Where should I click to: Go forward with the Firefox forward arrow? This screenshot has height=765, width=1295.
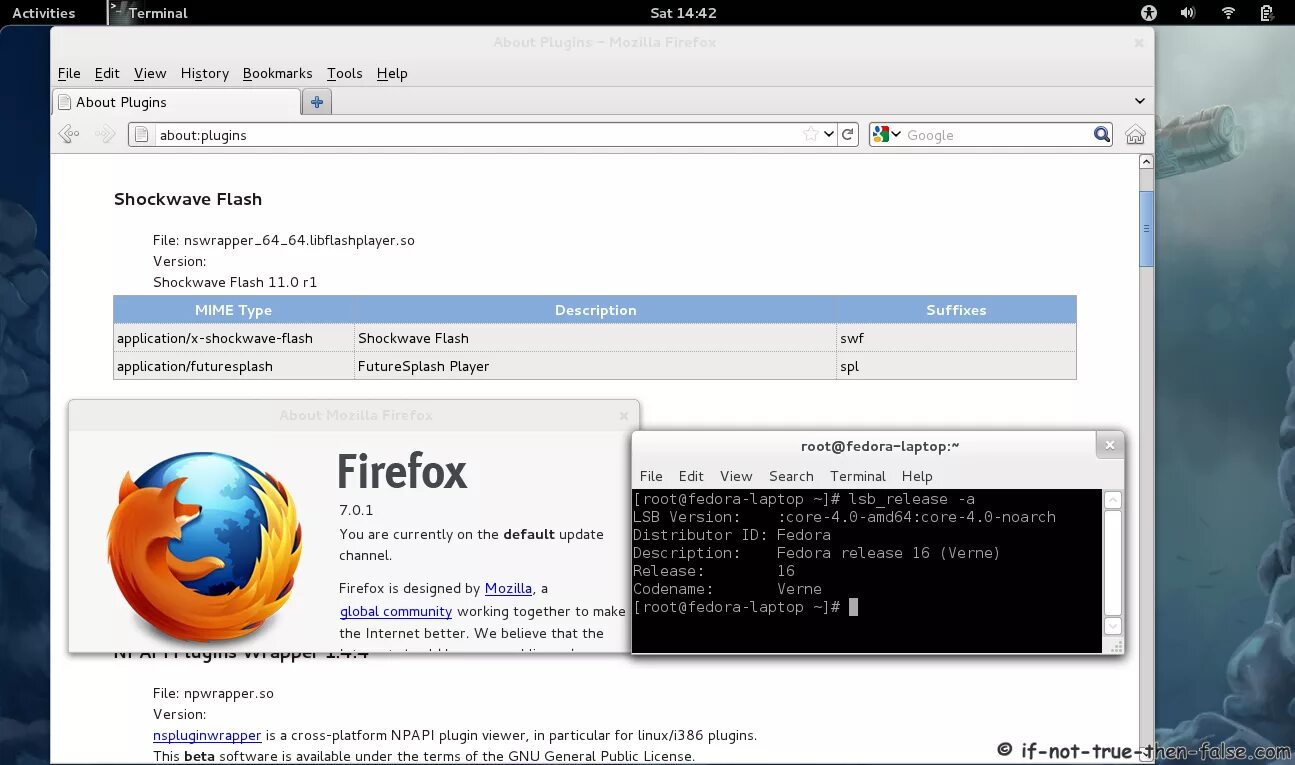point(105,134)
